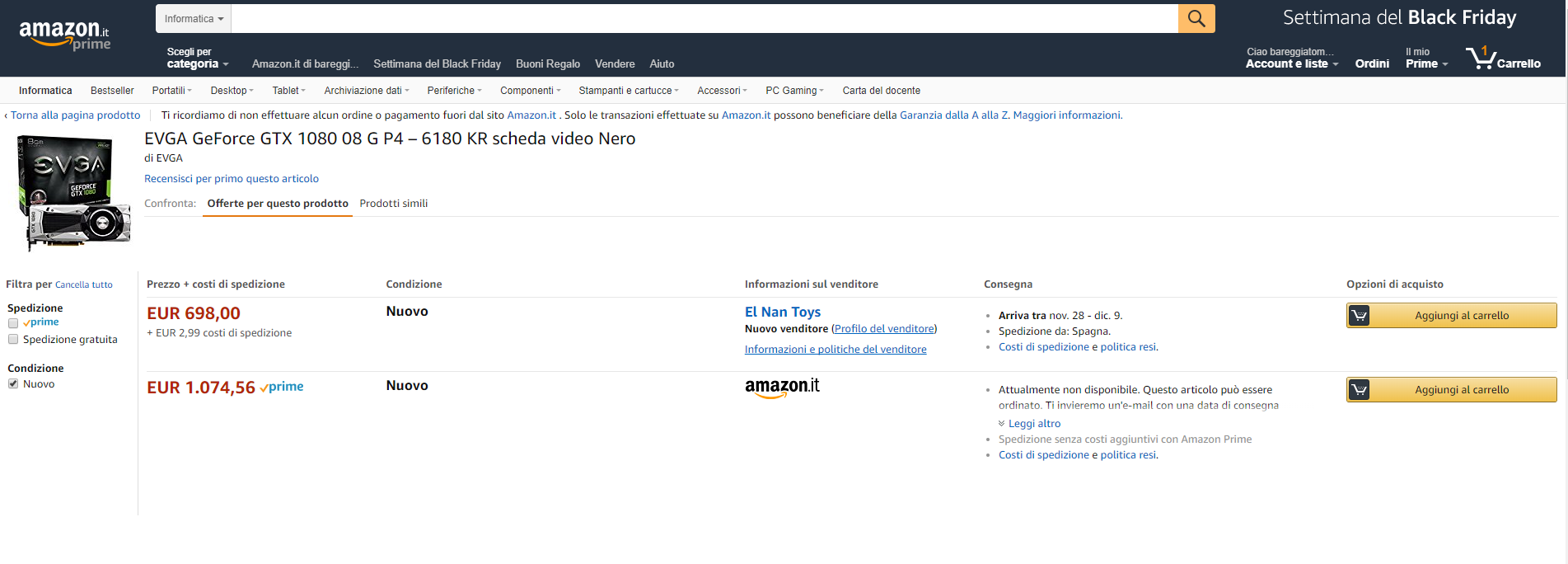1568x564 pixels.
Task: Open Garanzia dalla A alla Z link
Action: pyautogui.click(x=954, y=115)
